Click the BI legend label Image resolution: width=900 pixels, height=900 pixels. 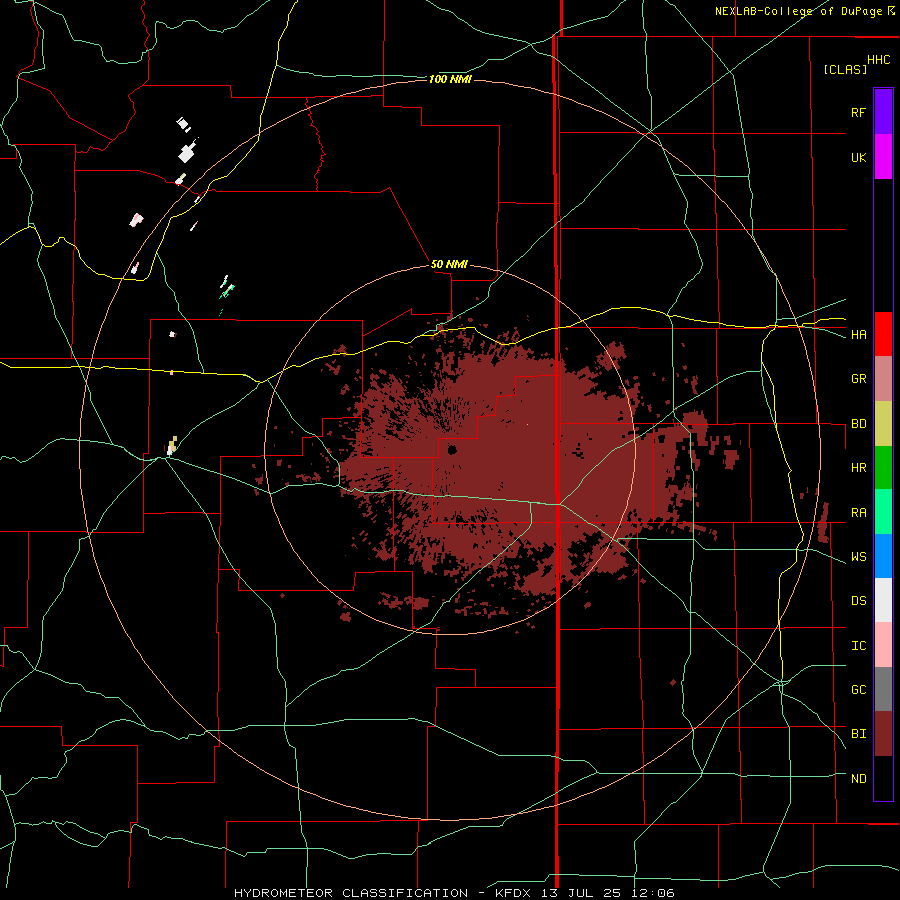coord(858,734)
